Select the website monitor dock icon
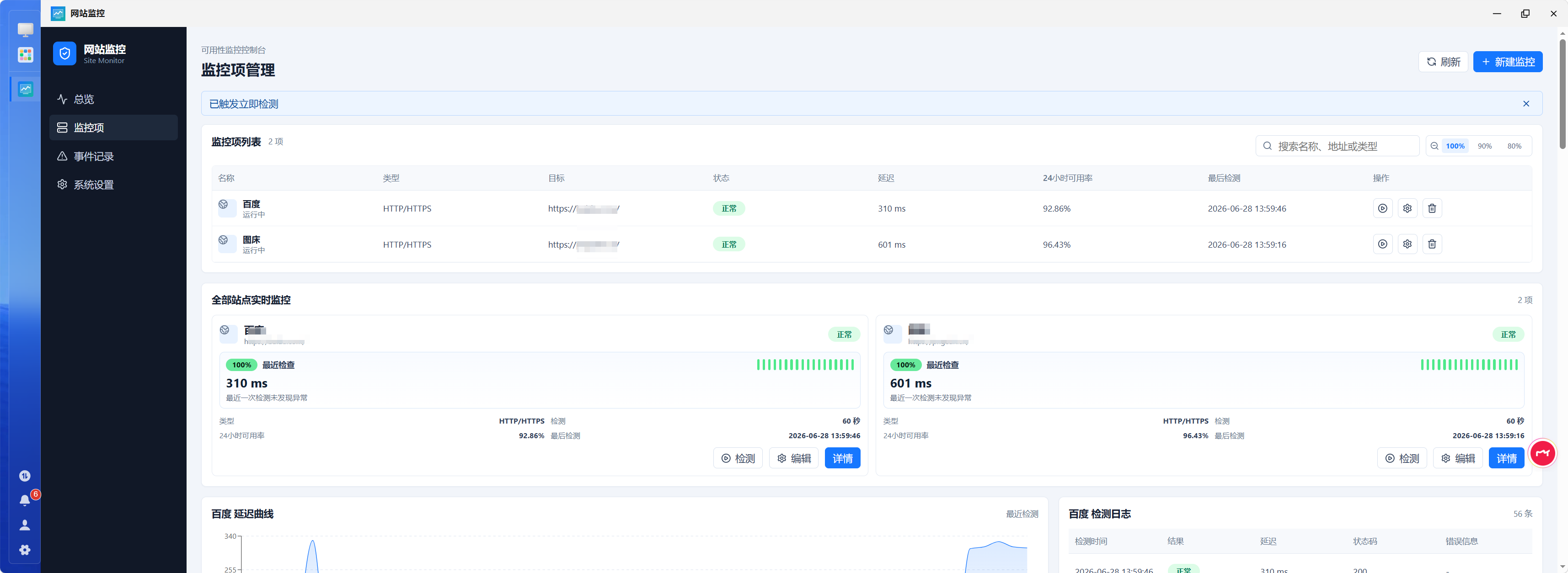1568x573 pixels. pyautogui.click(x=26, y=89)
